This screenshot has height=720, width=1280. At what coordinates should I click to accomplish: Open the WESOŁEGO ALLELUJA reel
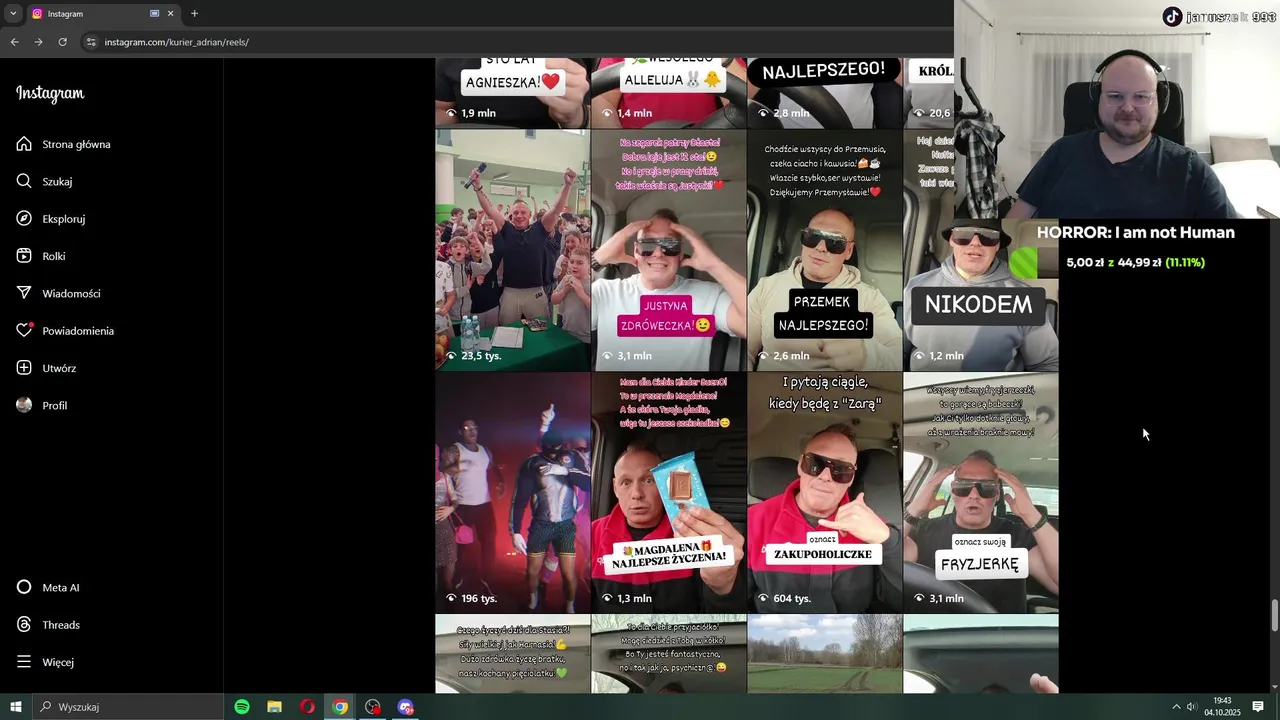668,93
